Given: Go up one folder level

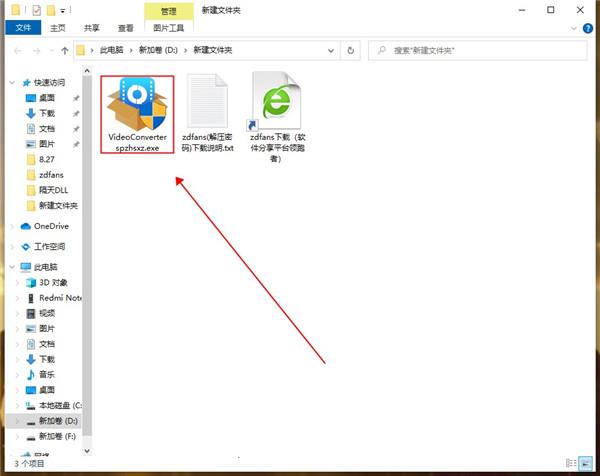Looking at the screenshot, I should click(x=65, y=51).
